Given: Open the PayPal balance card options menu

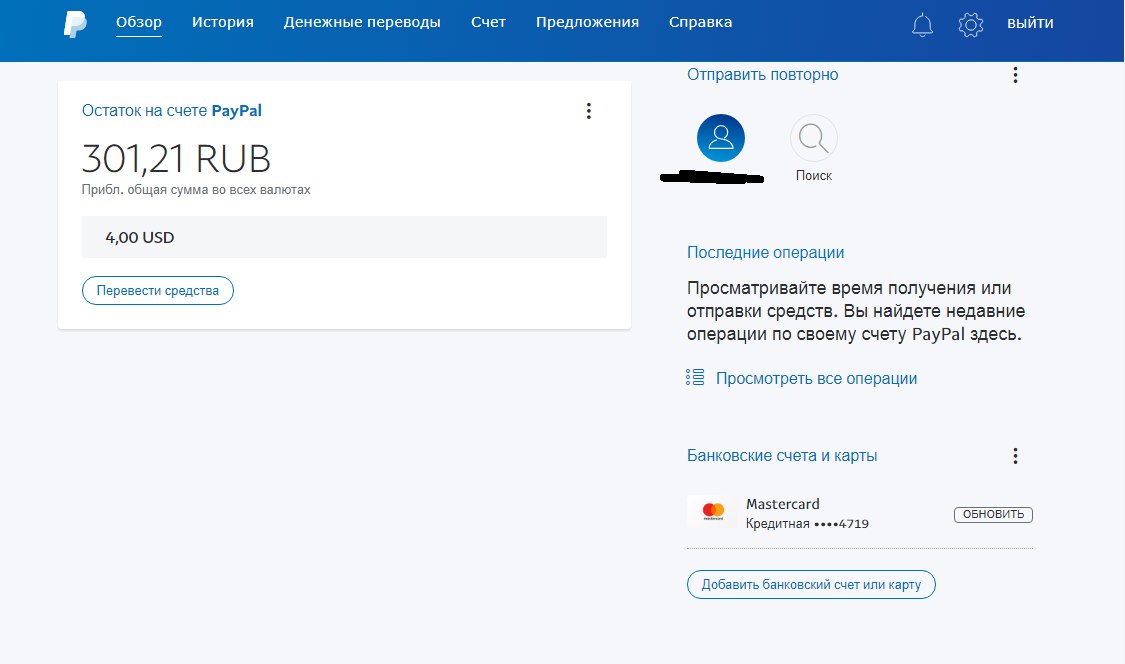Looking at the screenshot, I should 588,111.
